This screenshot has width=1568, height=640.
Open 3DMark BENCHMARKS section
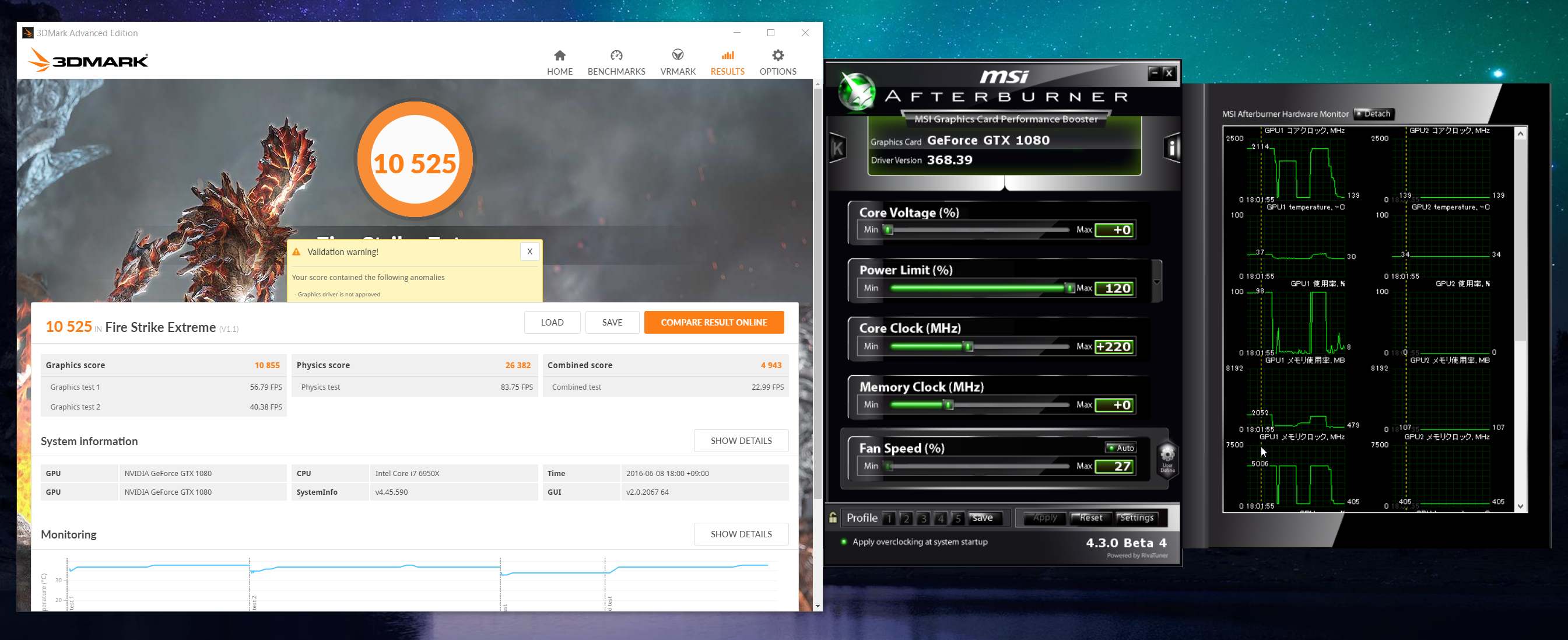tap(616, 63)
